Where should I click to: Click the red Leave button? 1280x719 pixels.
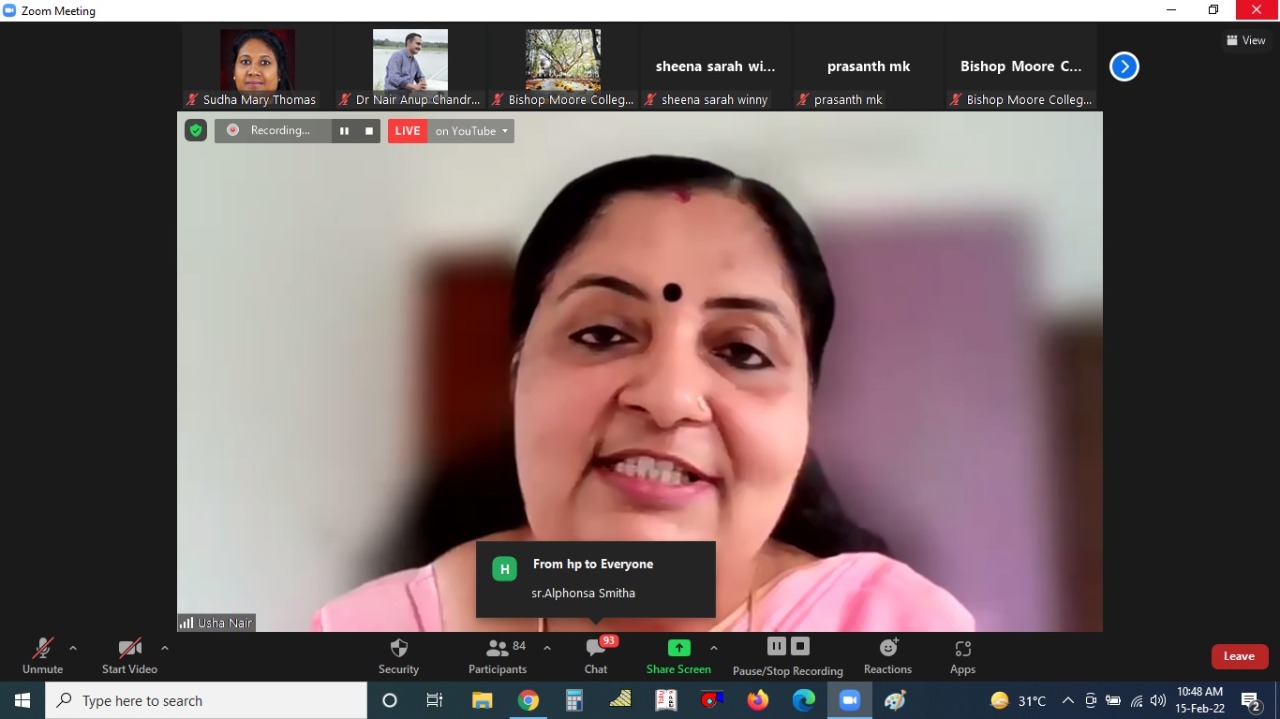click(1239, 656)
